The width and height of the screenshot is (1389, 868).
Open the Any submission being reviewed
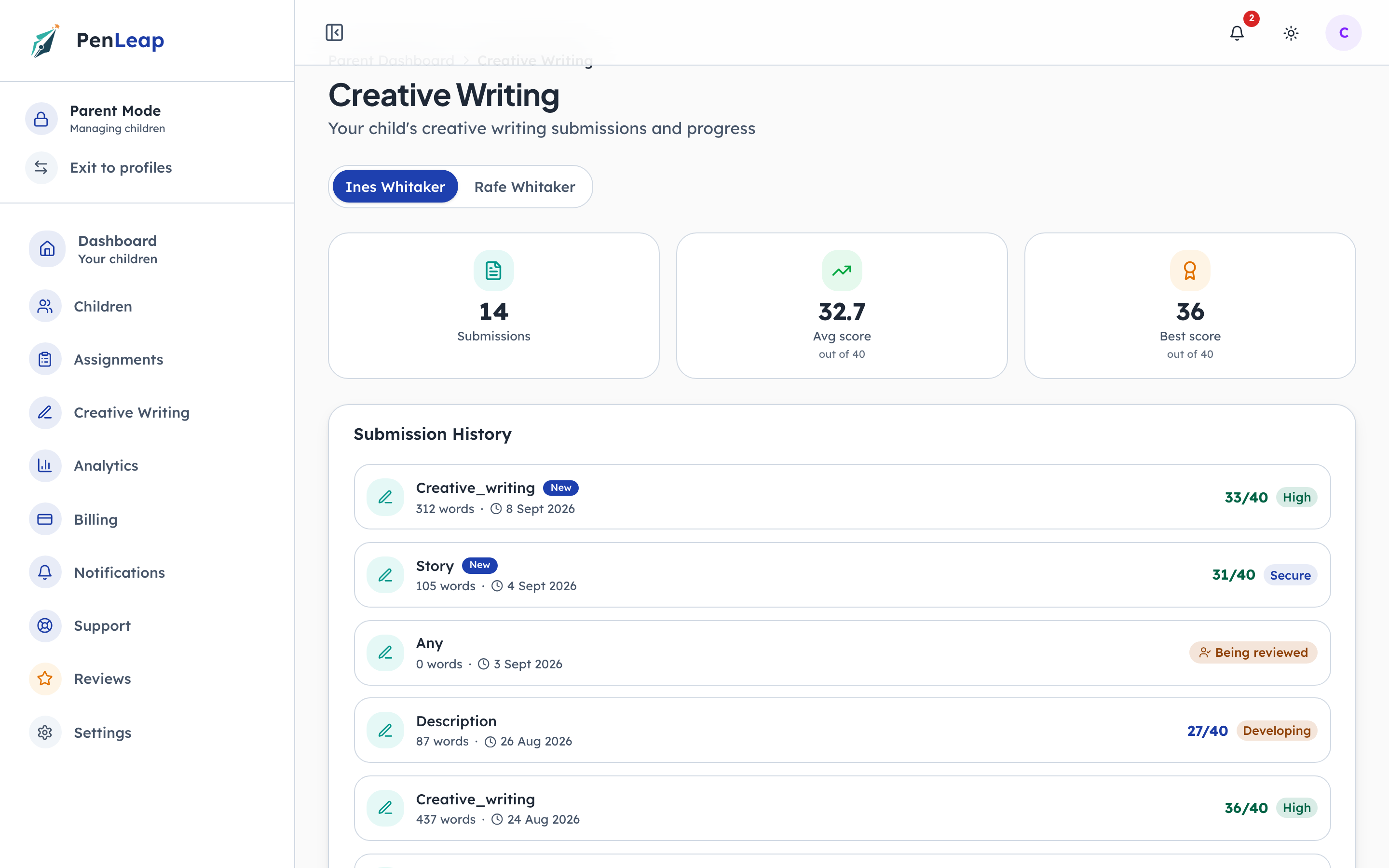(842, 653)
